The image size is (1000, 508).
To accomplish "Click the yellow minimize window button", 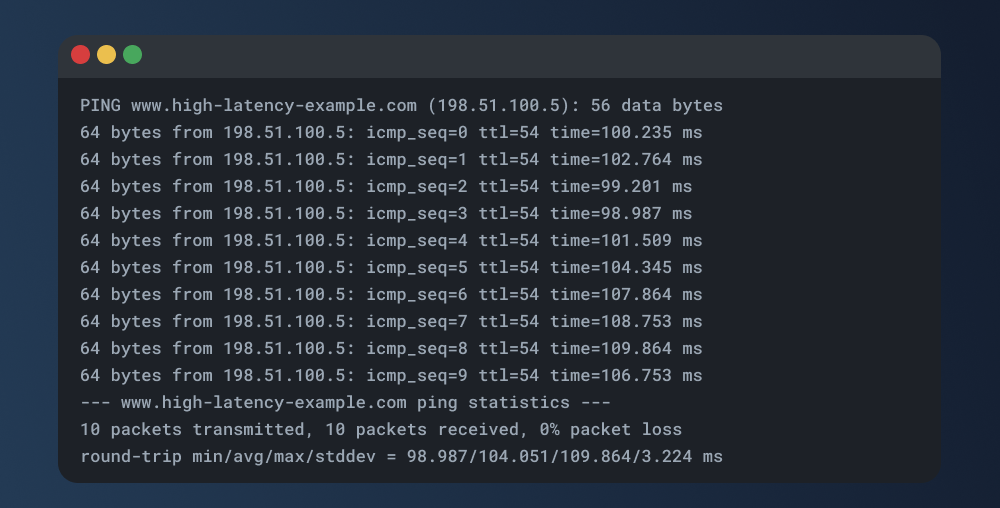I will [106, 55].
